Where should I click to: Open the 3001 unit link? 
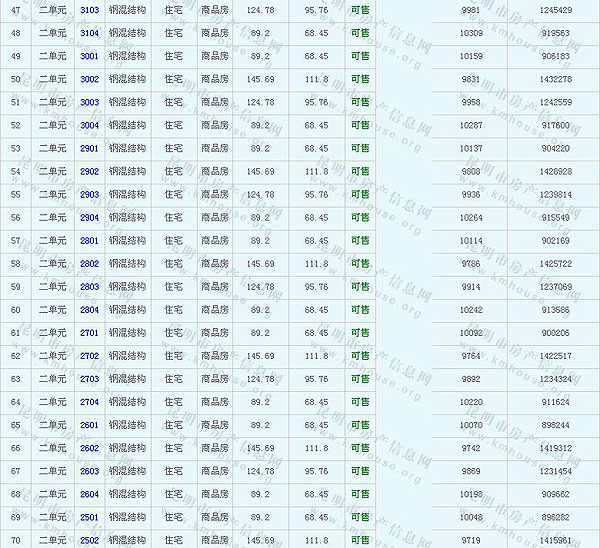coord(89,56)
